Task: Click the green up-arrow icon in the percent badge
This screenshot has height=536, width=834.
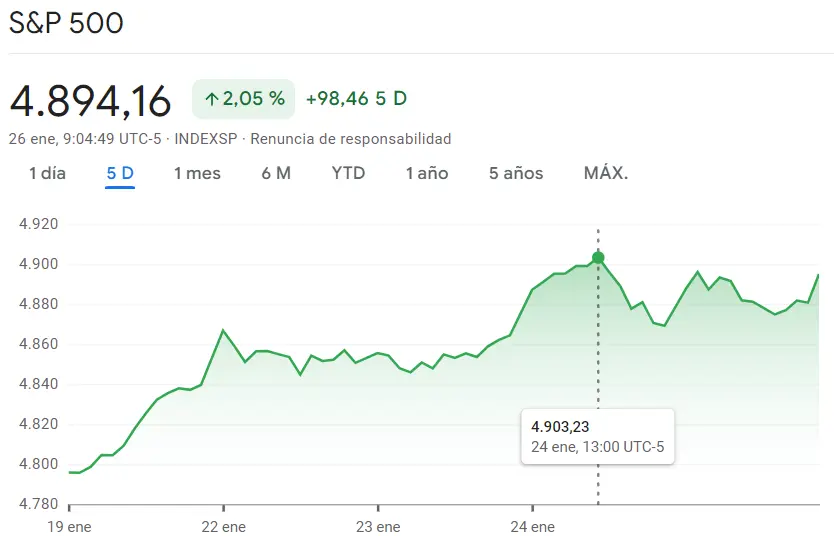Action: 211,99
